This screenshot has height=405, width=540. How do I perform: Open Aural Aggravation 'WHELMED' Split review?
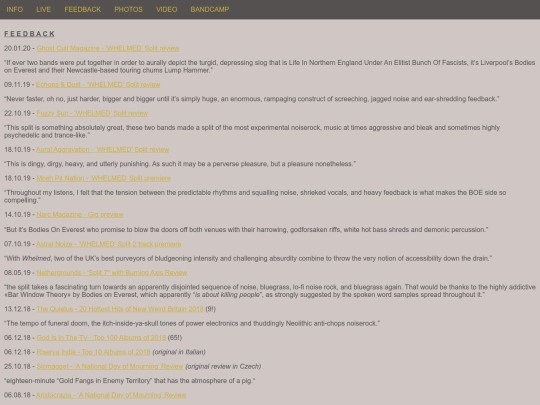103,149
